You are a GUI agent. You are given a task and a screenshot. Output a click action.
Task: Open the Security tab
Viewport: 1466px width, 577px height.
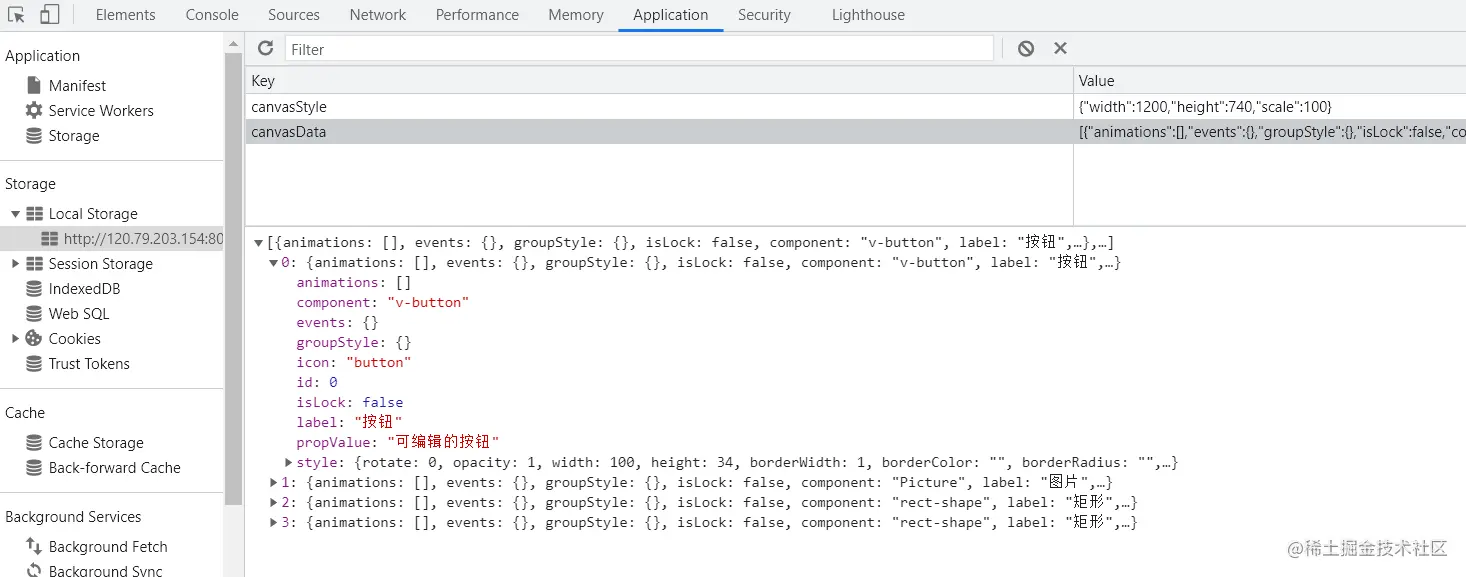764,15
